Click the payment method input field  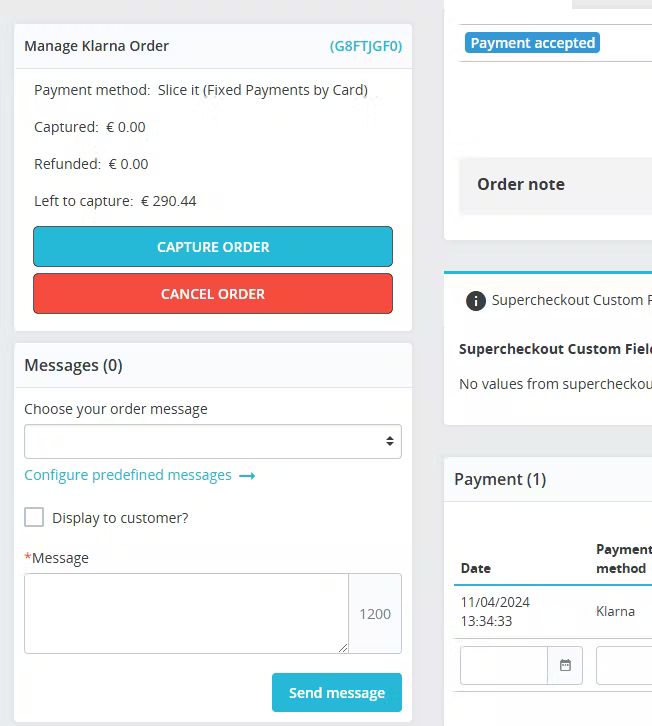coord(624,665)
